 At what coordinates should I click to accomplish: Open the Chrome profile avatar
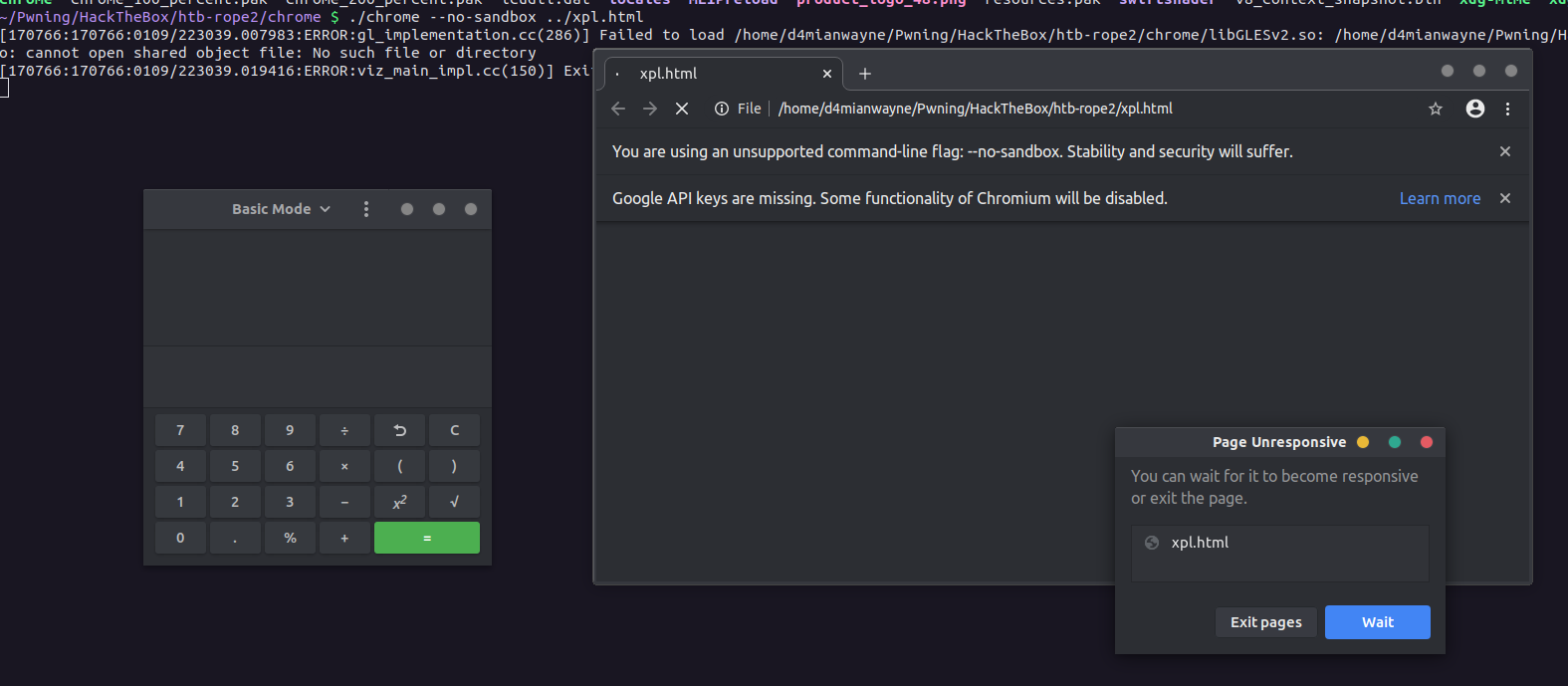1475,109
